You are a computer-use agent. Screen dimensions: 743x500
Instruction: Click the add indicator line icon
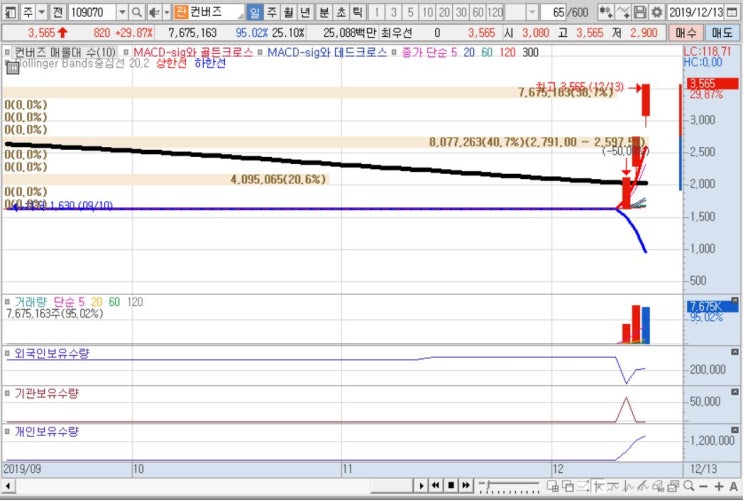point(623,12)
